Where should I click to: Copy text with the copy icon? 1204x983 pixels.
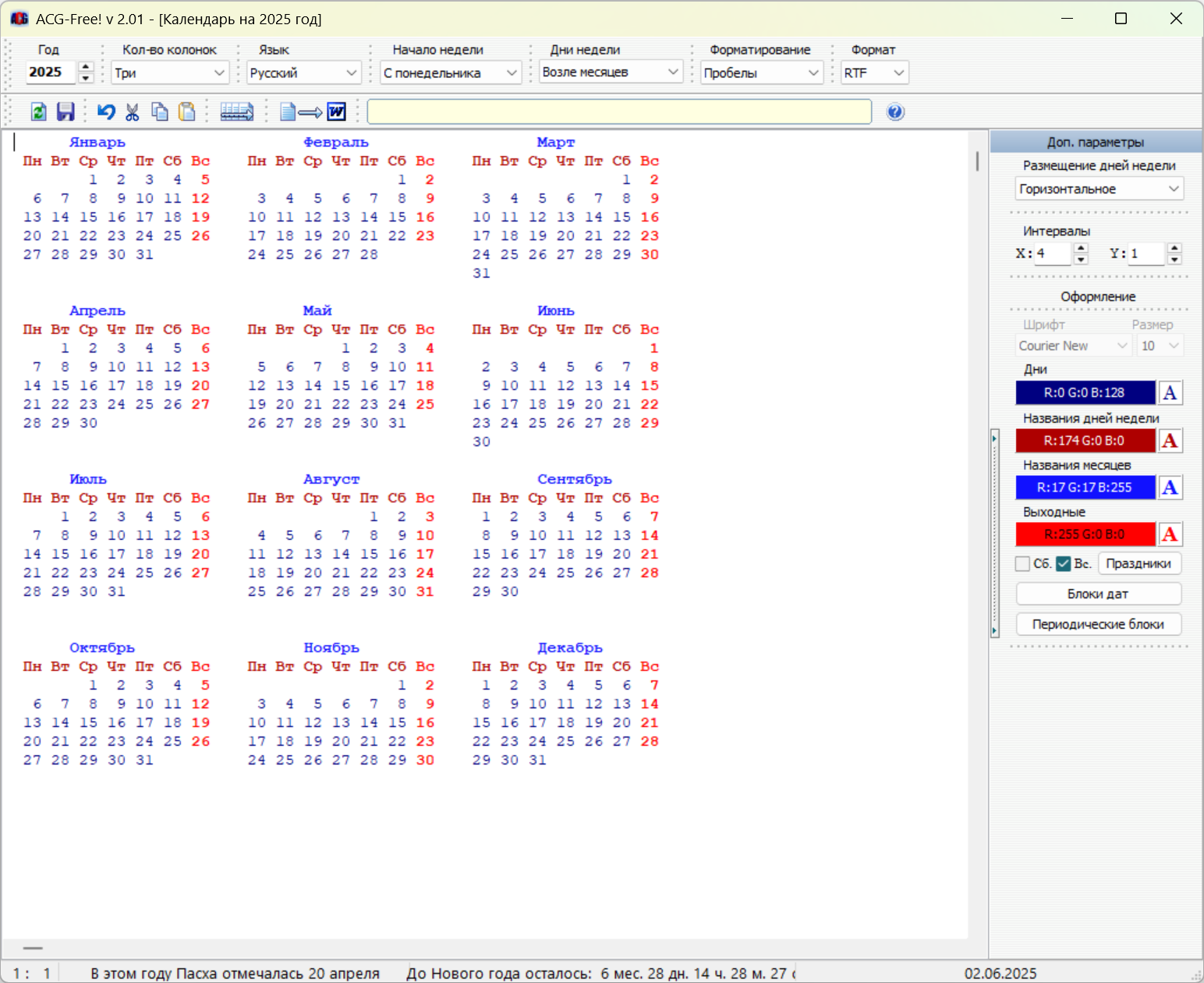[x=160, y=112]
